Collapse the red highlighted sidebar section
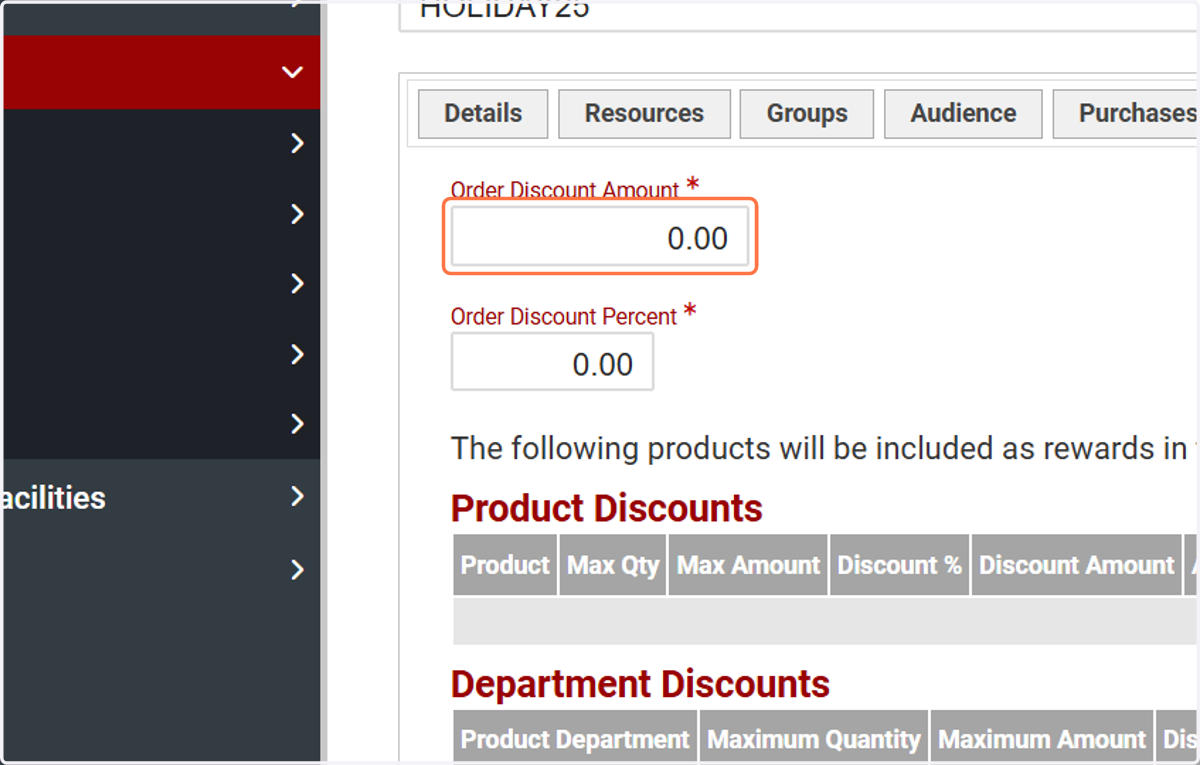1200x765 pixels. tap(160, 72)
